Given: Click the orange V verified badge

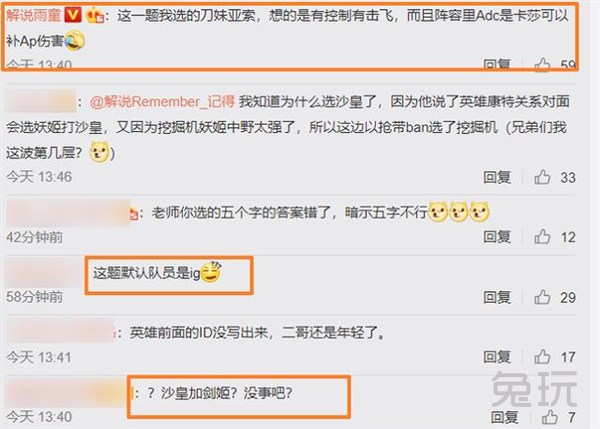Looking at the screenshot, I should click(x=73, y=16).
